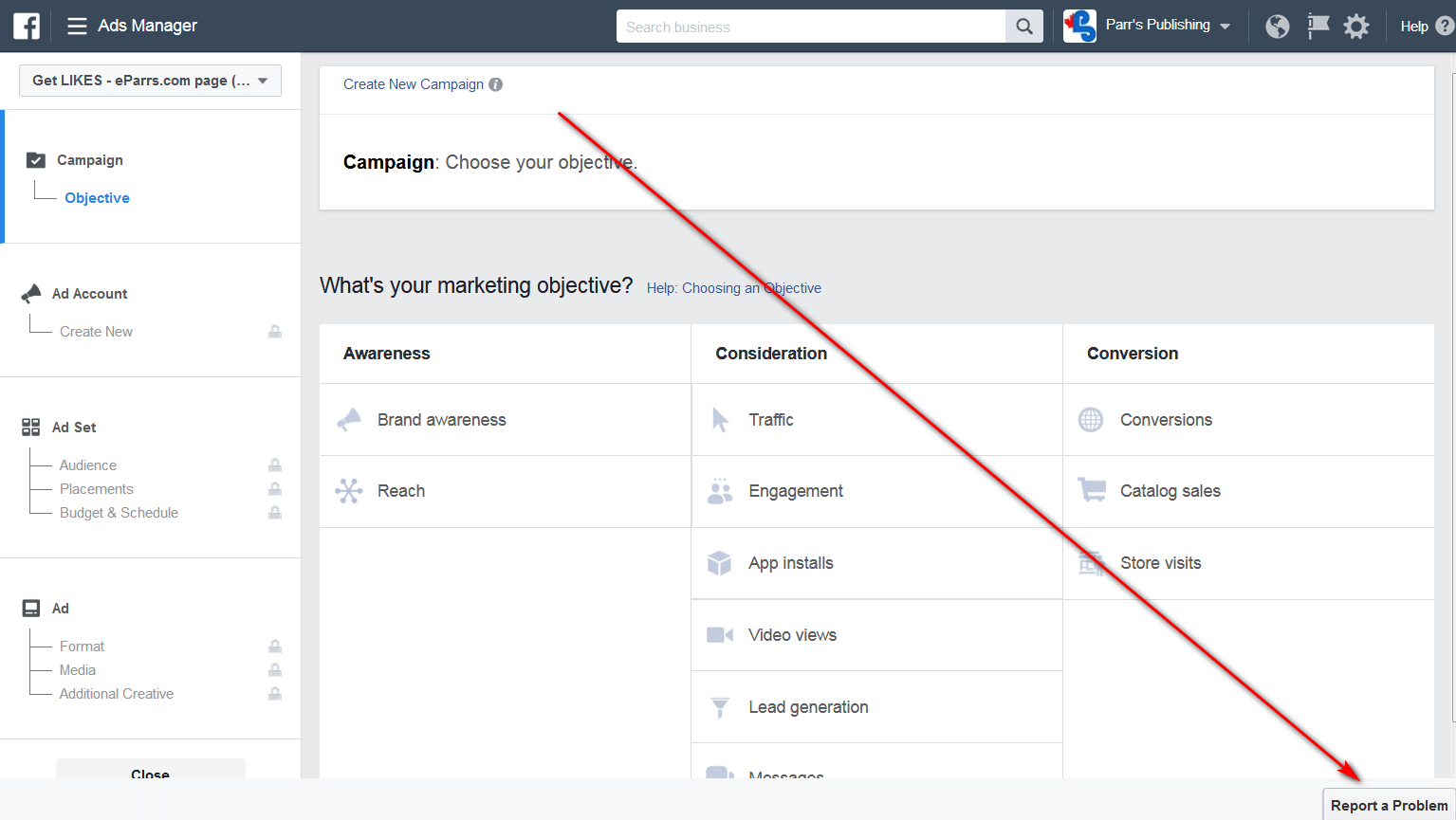The height and width of the screenshot is (820, 1456).
Task: Click the Ads Manager title
Action: (148, 26)
